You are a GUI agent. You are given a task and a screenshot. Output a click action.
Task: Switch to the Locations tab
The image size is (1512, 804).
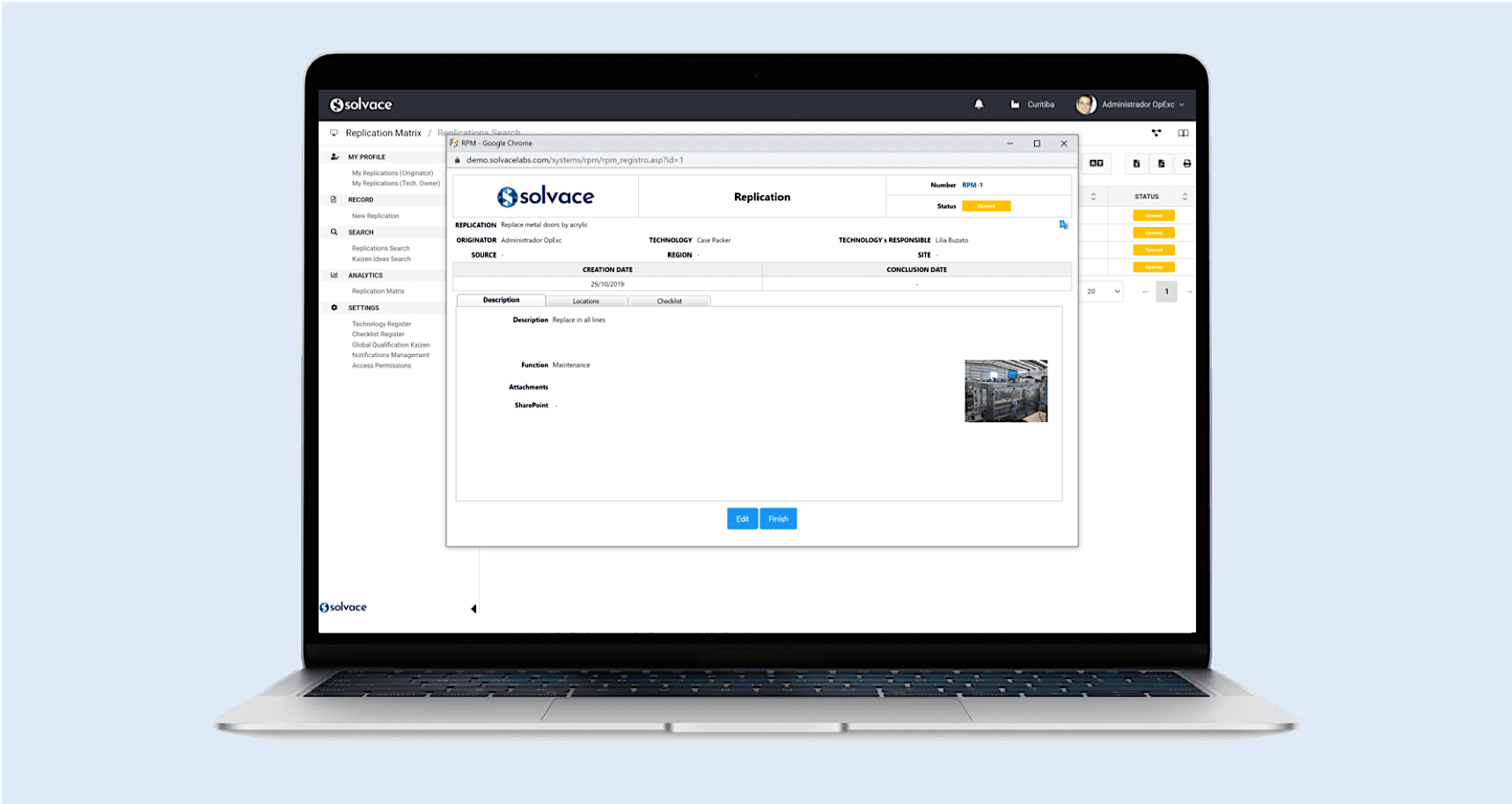pos(586,301)
